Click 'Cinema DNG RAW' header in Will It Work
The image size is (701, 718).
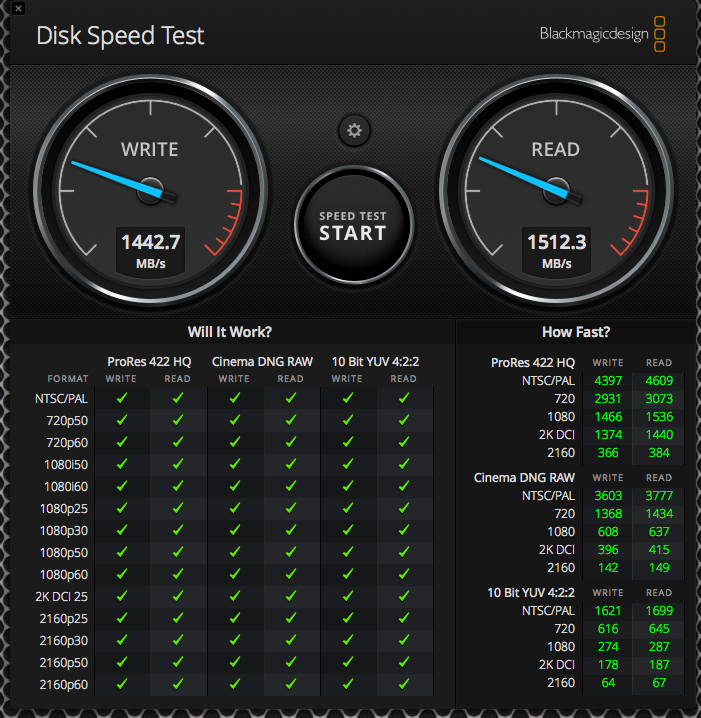(262, 362)
